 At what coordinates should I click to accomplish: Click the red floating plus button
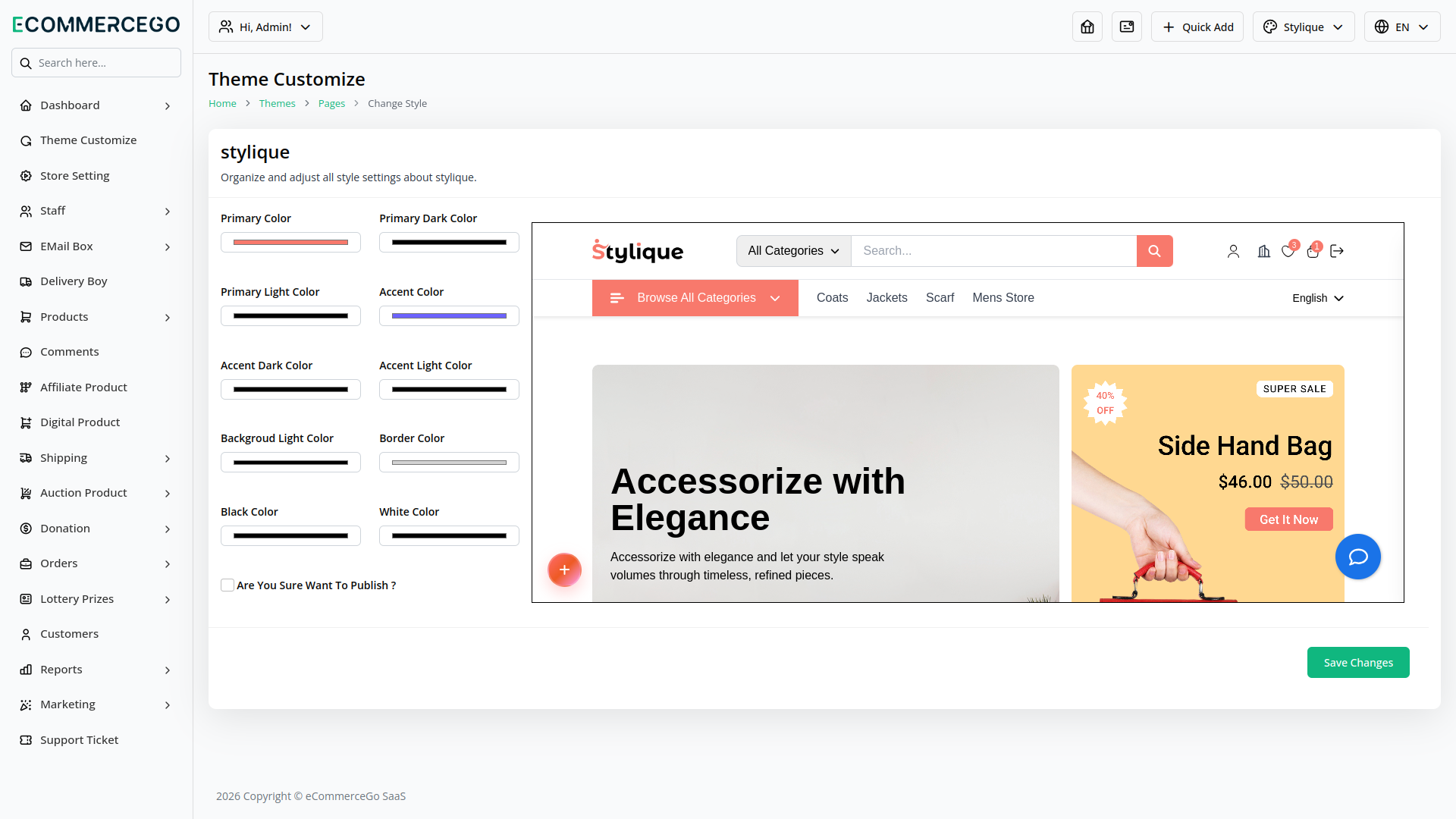pos(564,570)
